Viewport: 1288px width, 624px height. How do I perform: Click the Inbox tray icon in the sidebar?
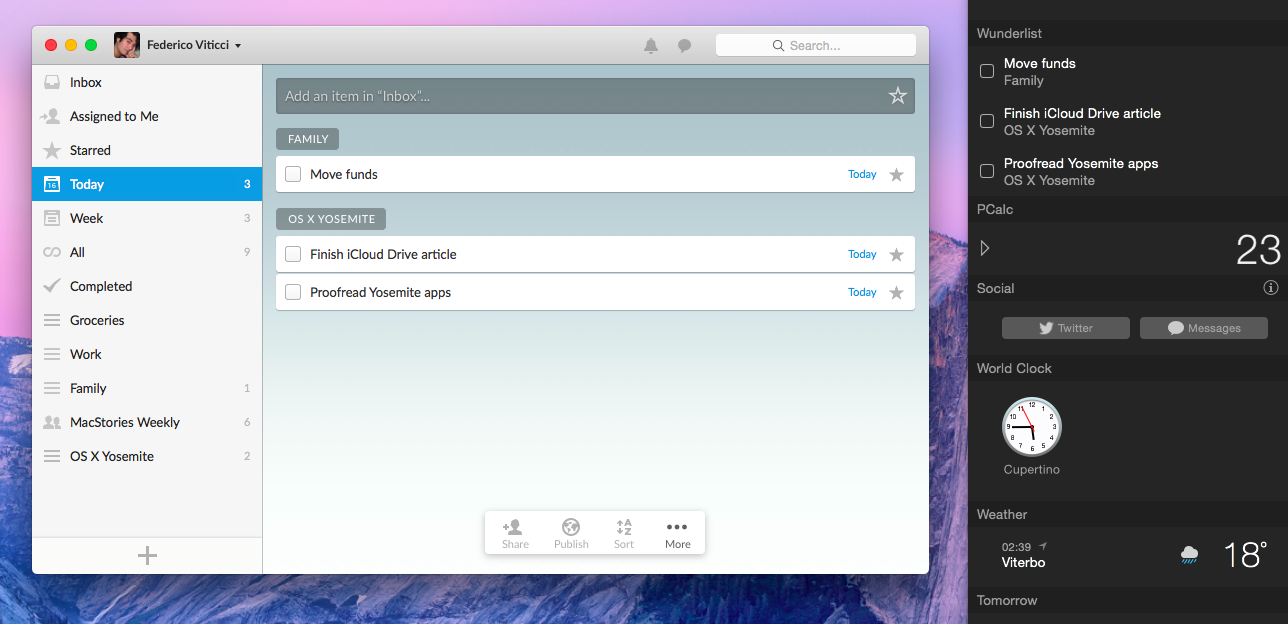[52, 82]
